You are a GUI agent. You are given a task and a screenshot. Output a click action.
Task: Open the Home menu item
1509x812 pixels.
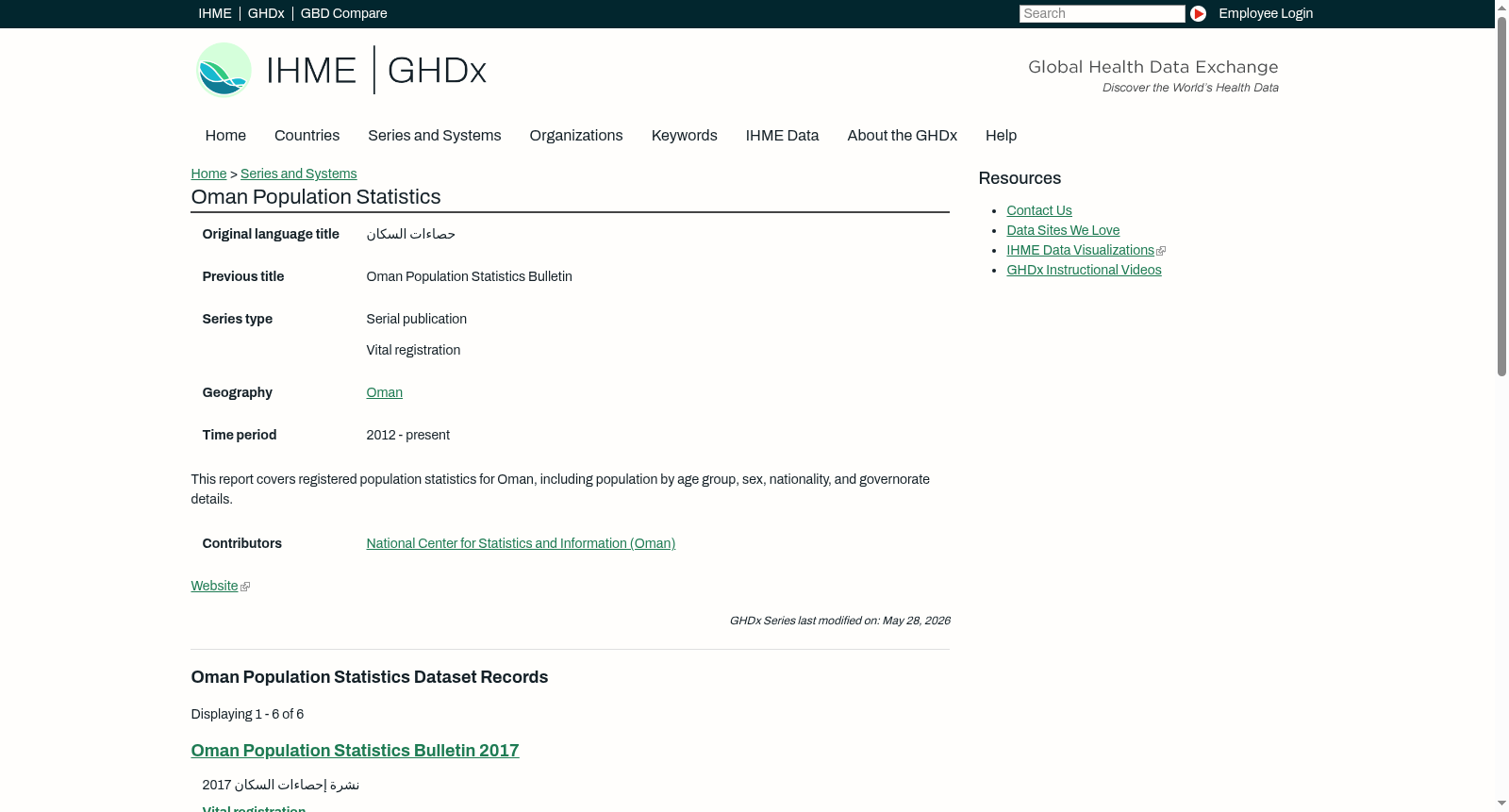click(x=225, y=136)
